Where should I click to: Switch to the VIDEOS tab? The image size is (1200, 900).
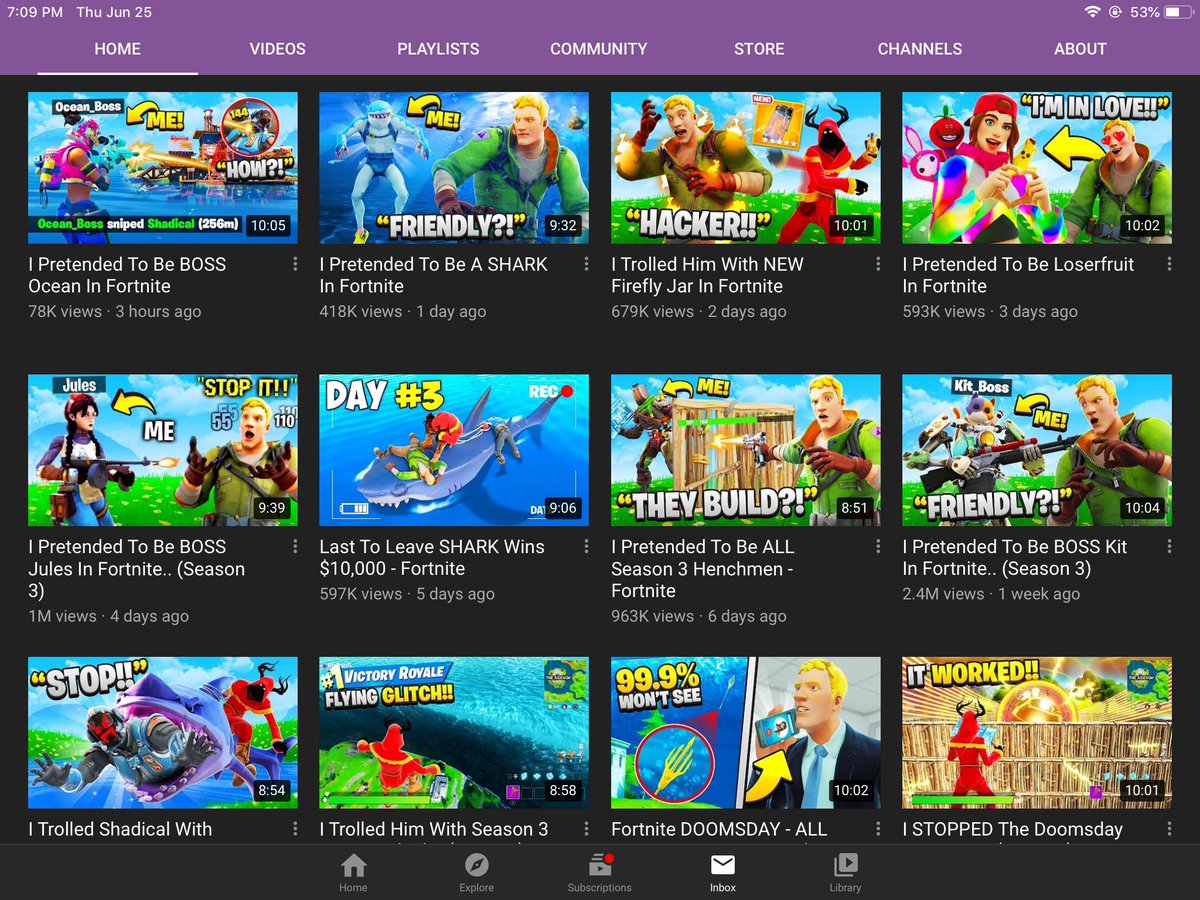click(x=278, y=48)
